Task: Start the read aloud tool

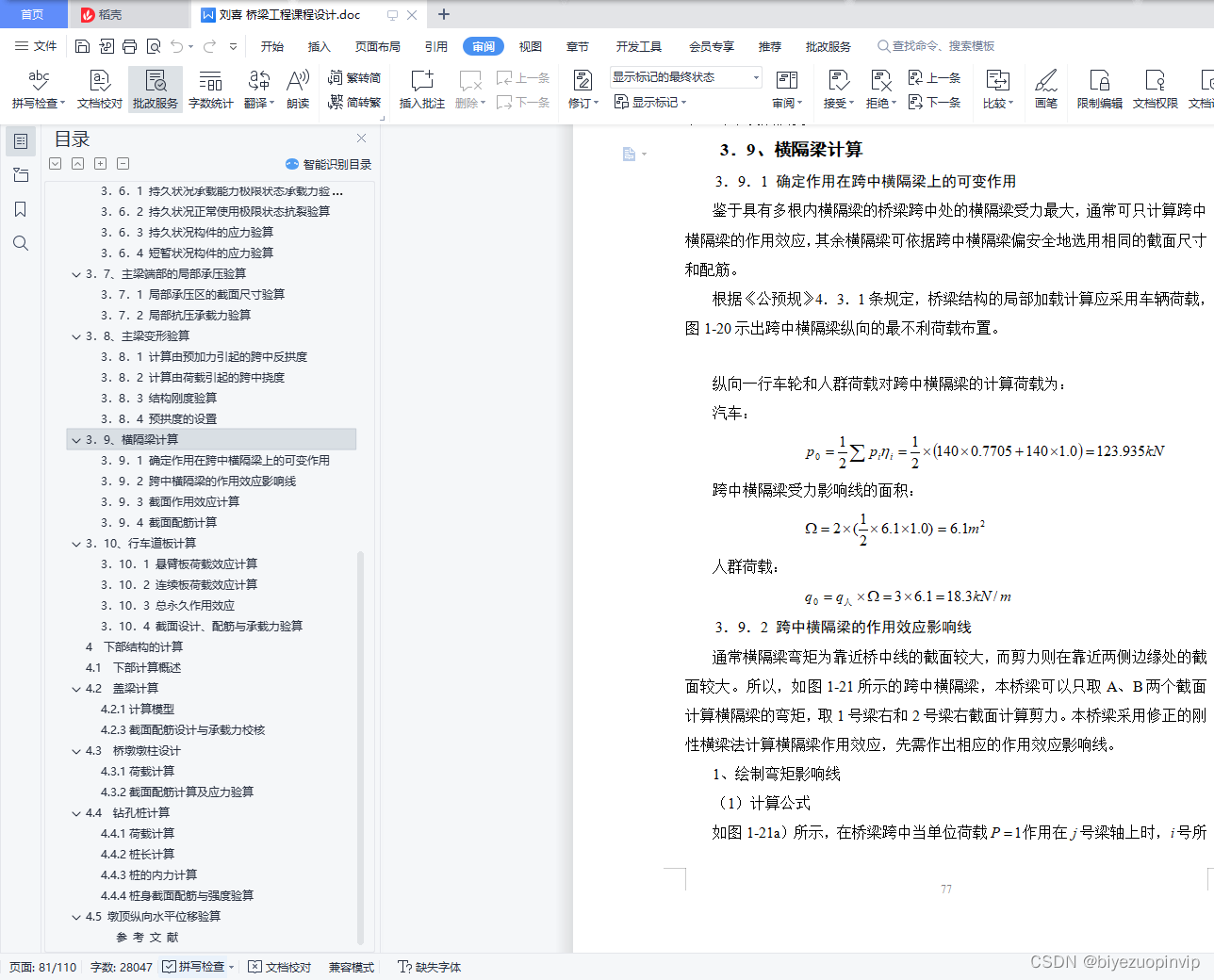Action: click(x=298, y=90)
